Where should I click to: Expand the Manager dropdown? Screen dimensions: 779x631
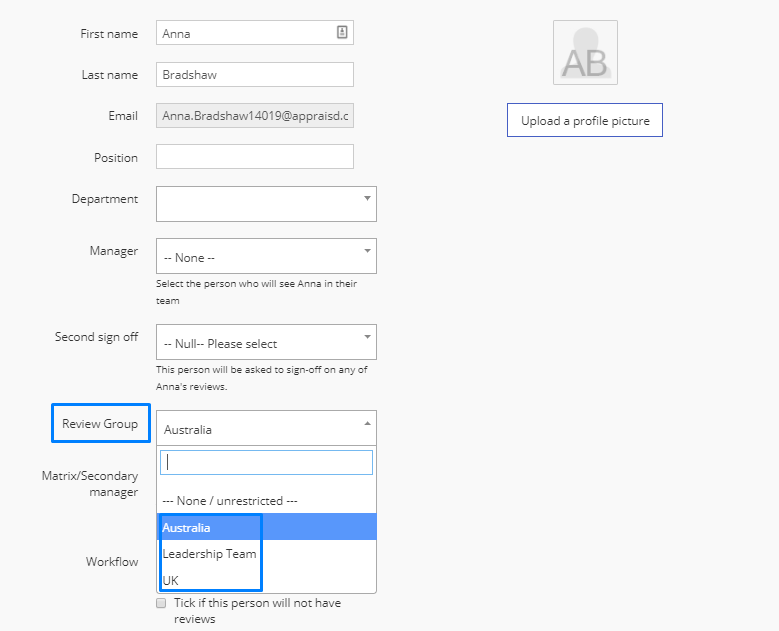tap(266, 256)
